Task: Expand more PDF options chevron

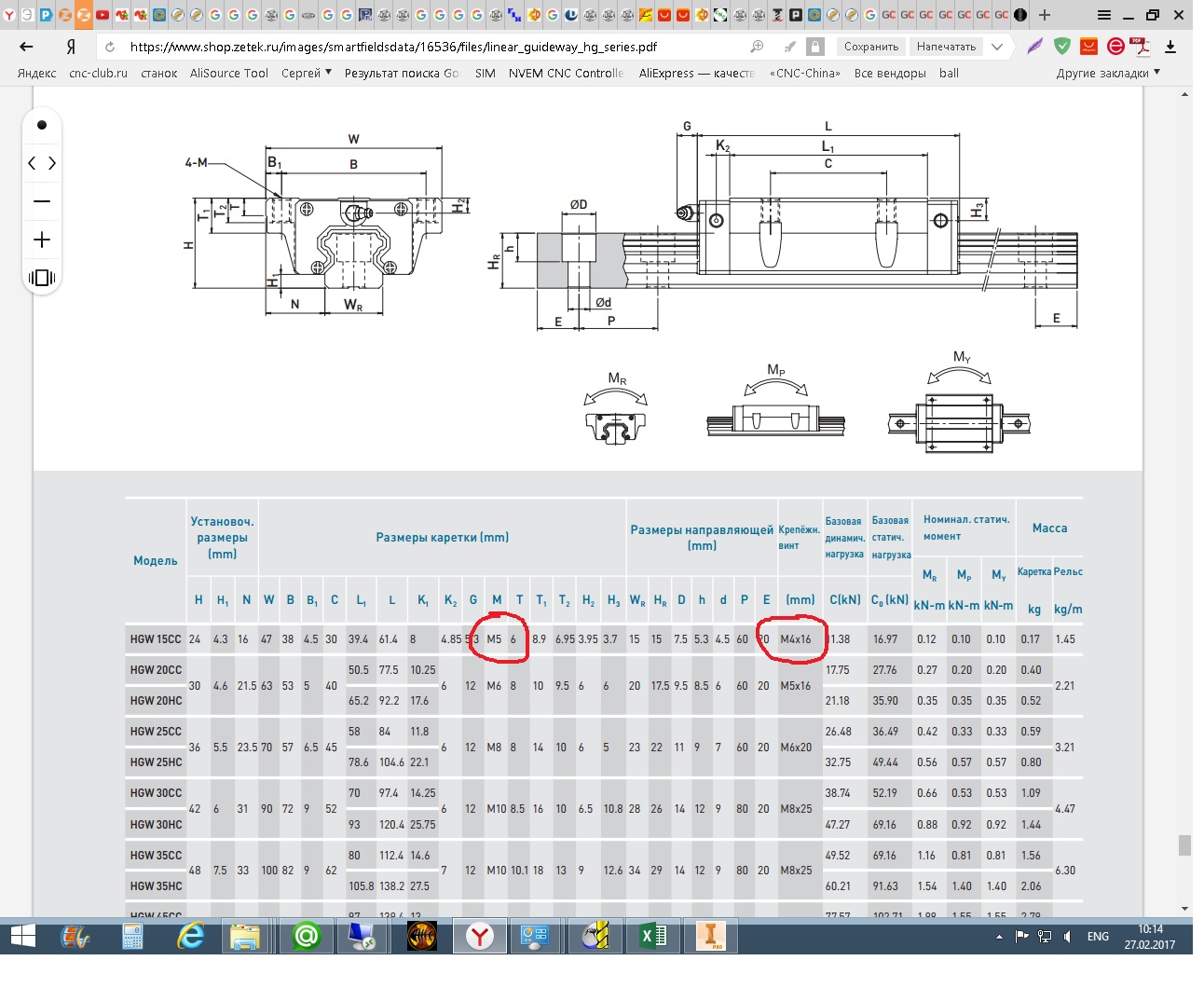Action: [997, 47]
